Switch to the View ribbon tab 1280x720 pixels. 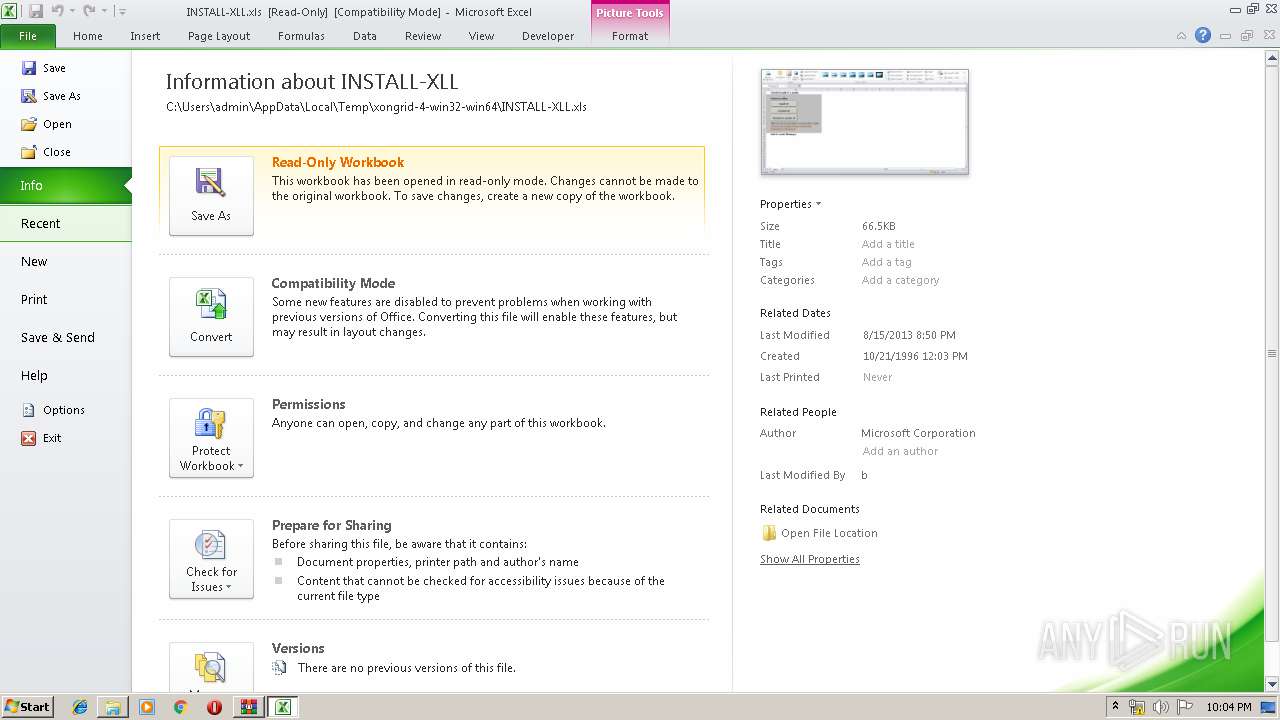[481, 36]
